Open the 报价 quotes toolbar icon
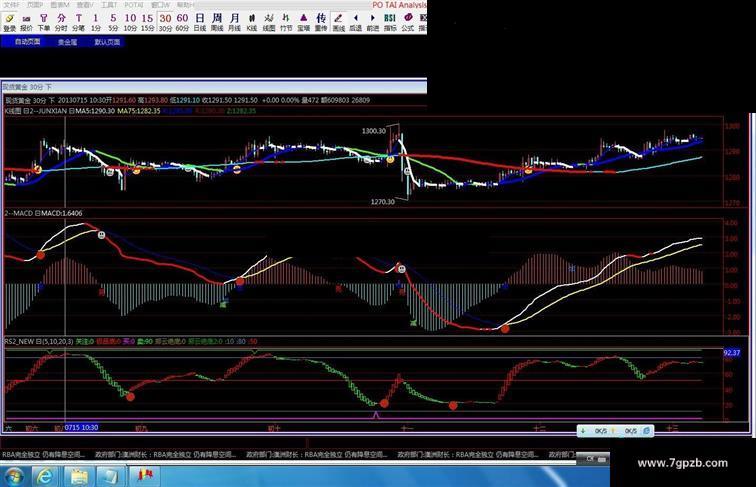The width and height of the screenshot is (756, 487). point(27,21)
